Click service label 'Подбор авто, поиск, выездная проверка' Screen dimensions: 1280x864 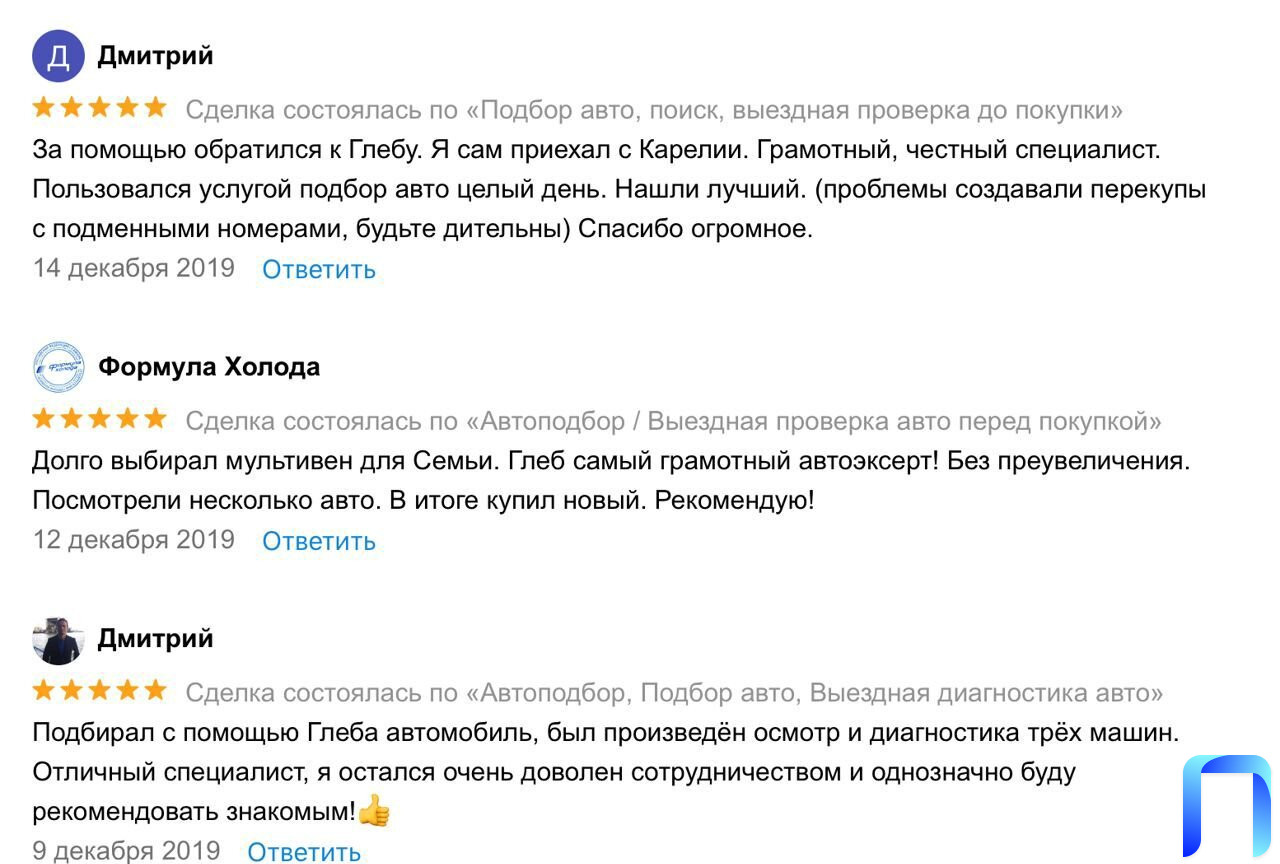point(654,109)
